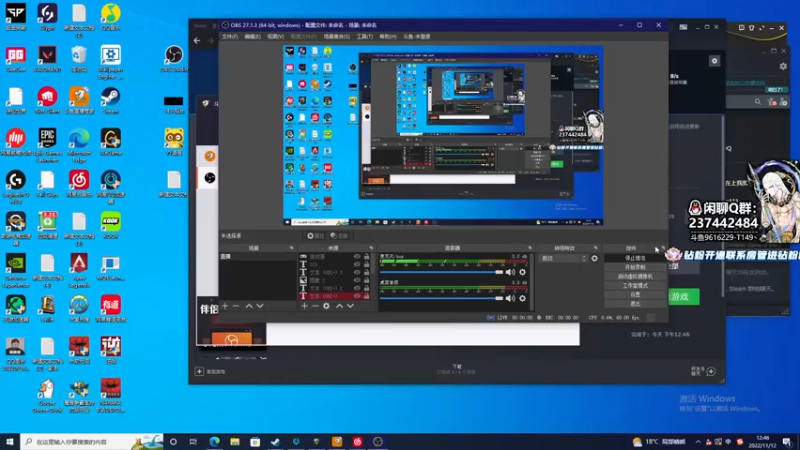Move the selected source up with the chevron
Viewport: 800px width, 450px height.
coord(339,306)
